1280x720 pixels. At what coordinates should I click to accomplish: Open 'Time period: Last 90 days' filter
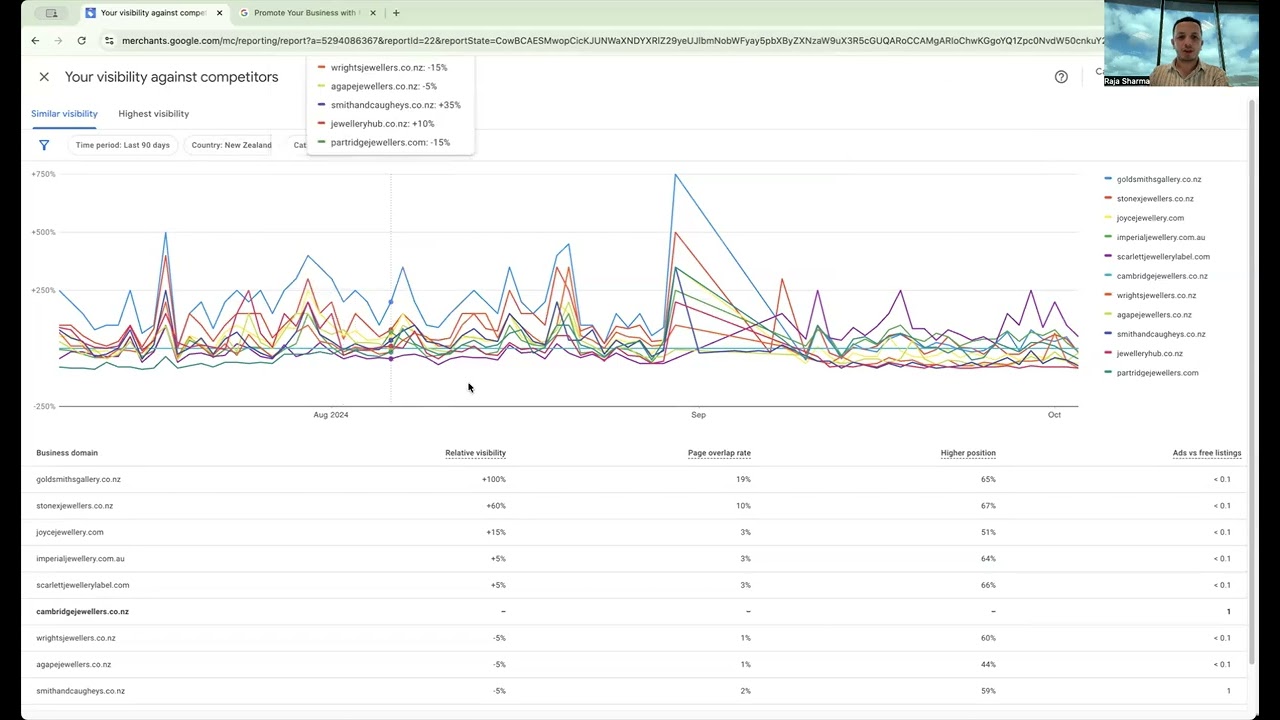pos(122,145)
